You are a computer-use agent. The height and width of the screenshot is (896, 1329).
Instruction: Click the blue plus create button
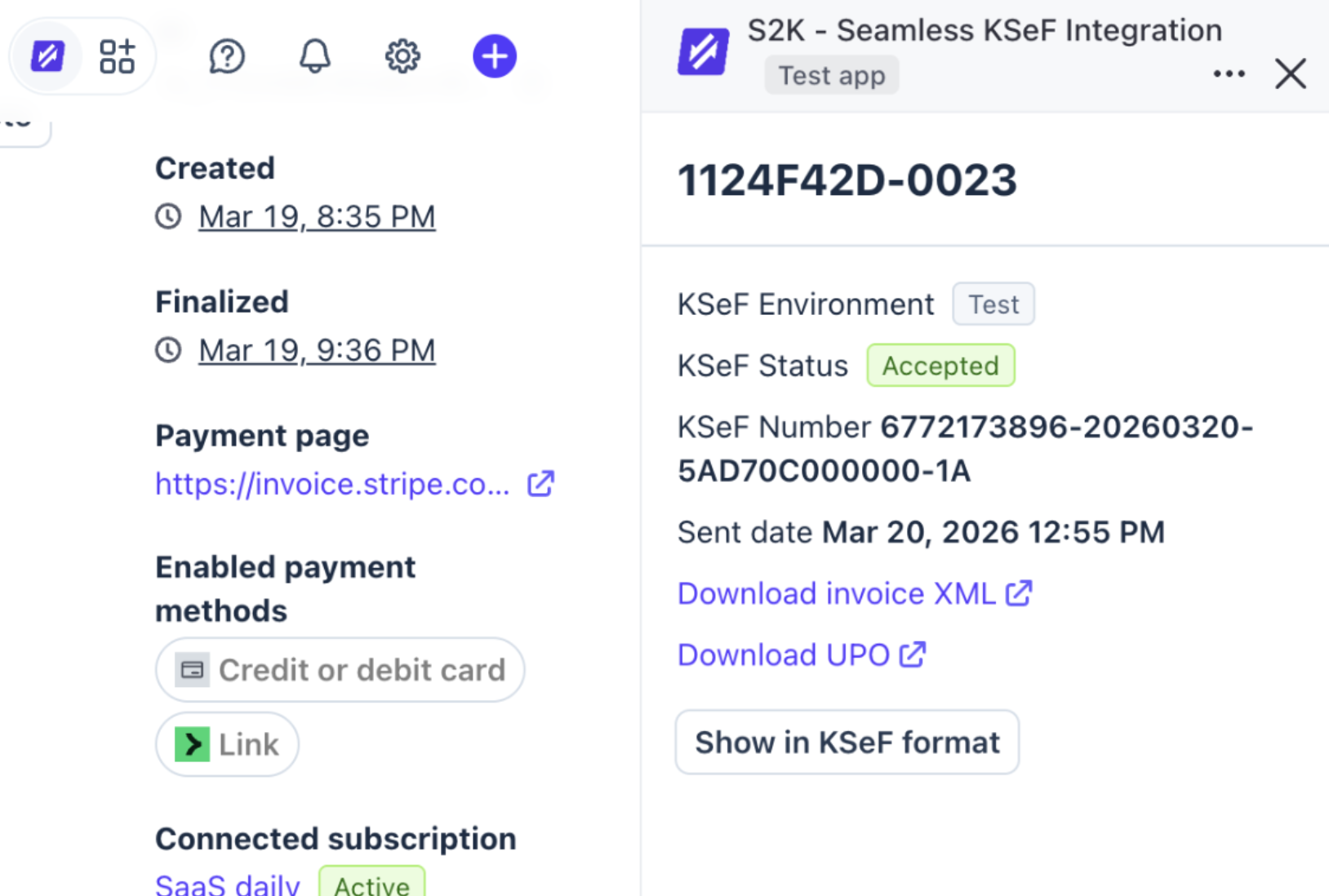[495, 56]
